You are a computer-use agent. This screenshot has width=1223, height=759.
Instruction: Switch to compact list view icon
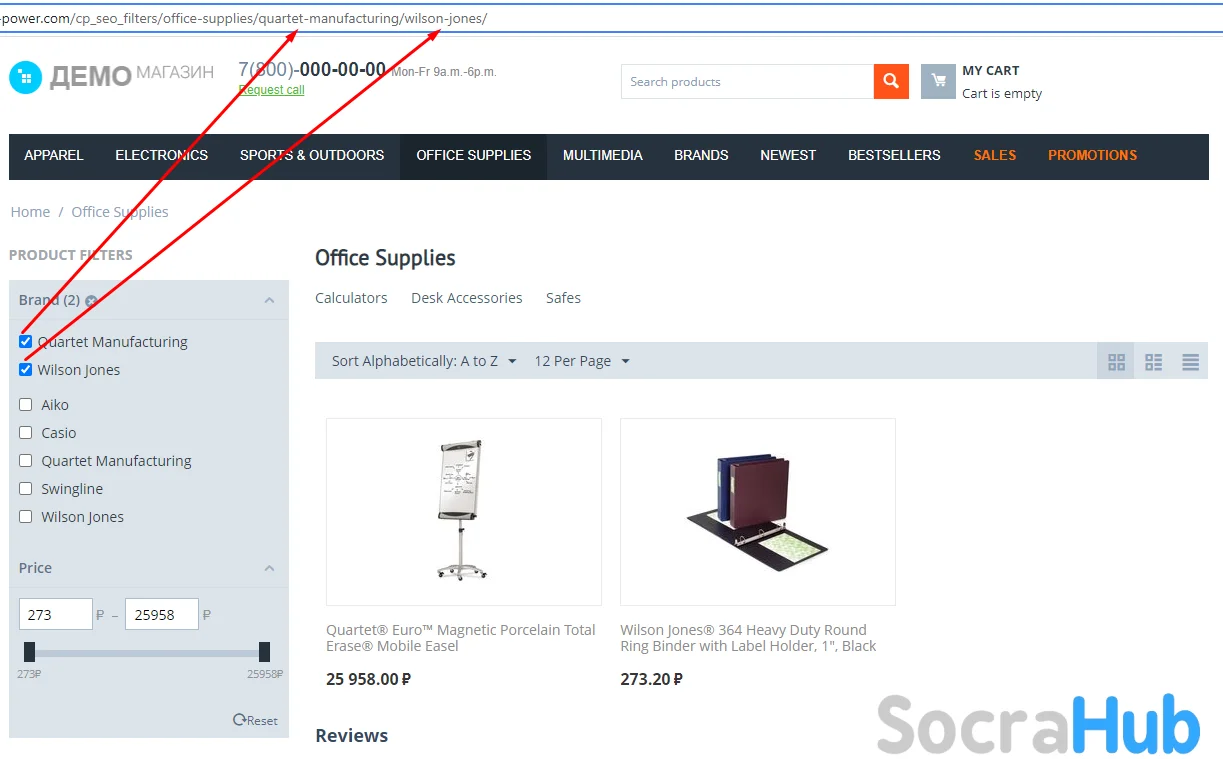point(1154,362)
